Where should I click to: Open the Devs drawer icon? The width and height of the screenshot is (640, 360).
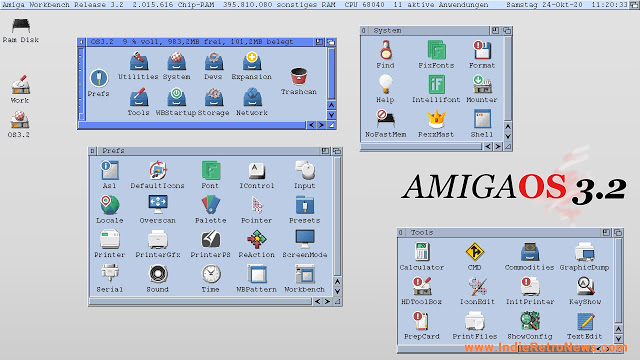213,61
